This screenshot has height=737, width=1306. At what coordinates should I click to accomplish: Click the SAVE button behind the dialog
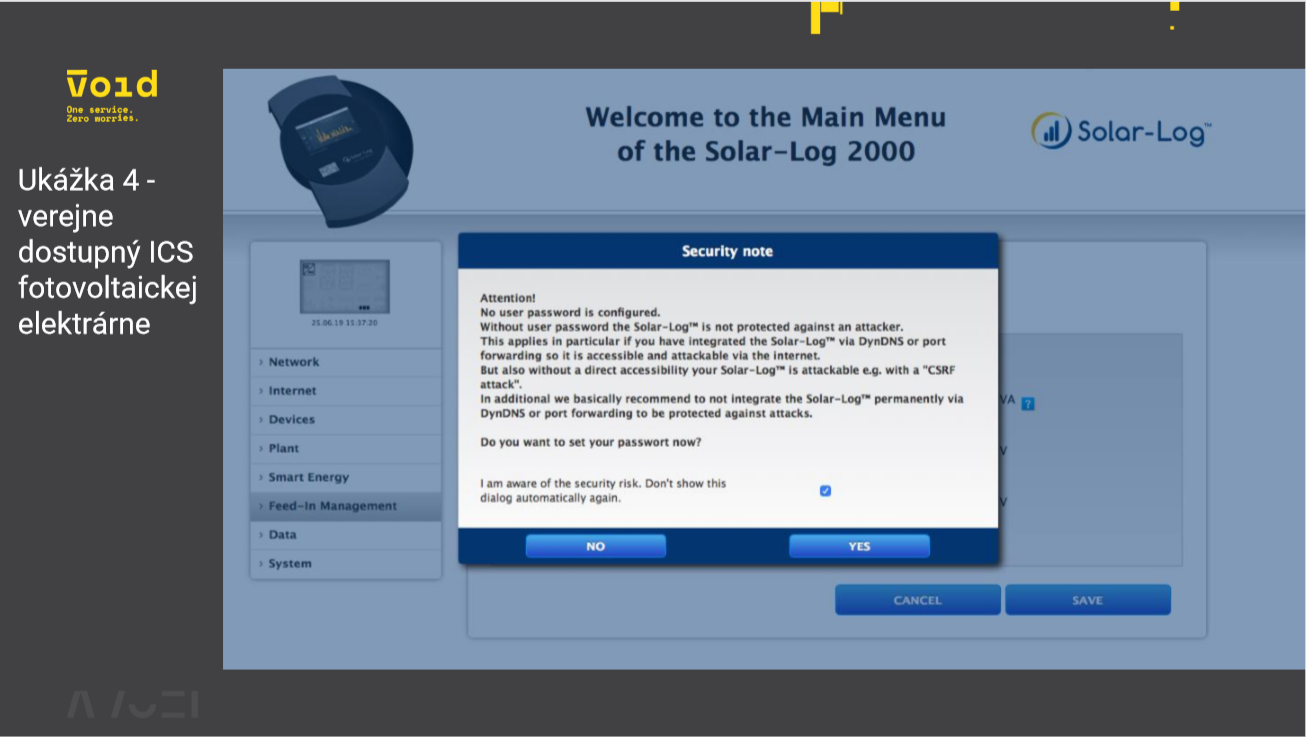1088,600
